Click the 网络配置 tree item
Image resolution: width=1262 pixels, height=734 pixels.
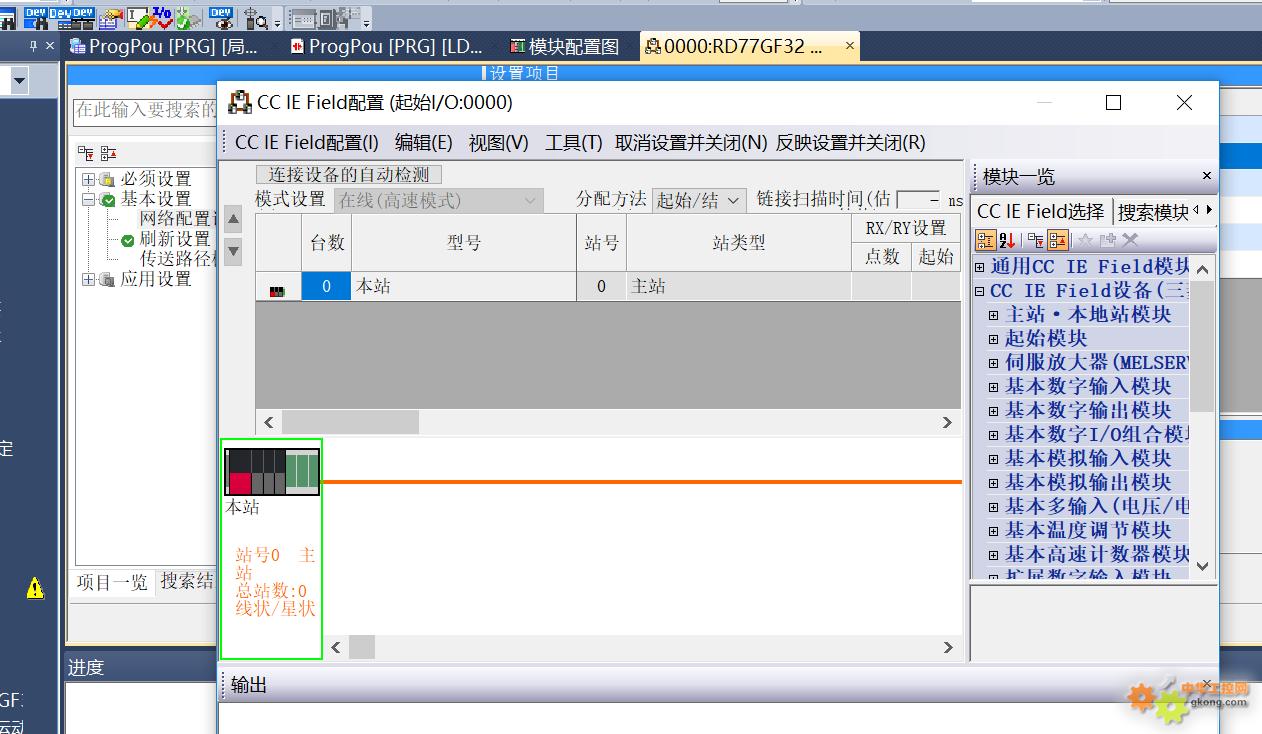177,219
